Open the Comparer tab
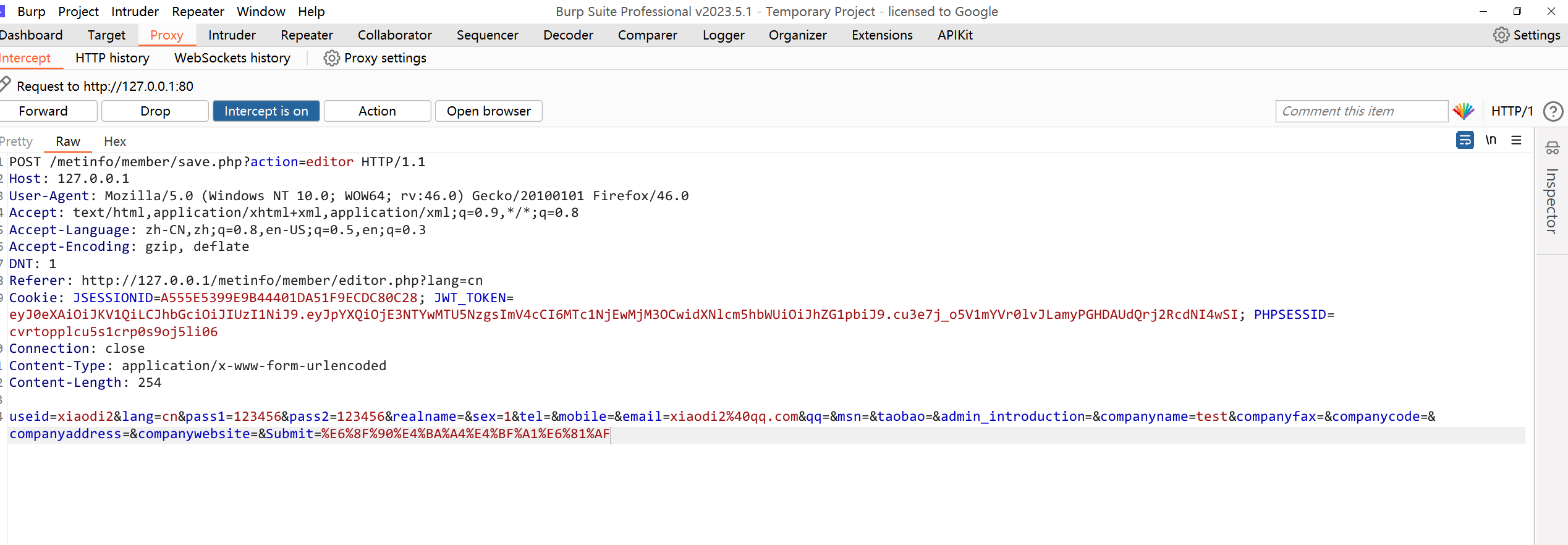The image size is (1568, 545). pos(648,35)
